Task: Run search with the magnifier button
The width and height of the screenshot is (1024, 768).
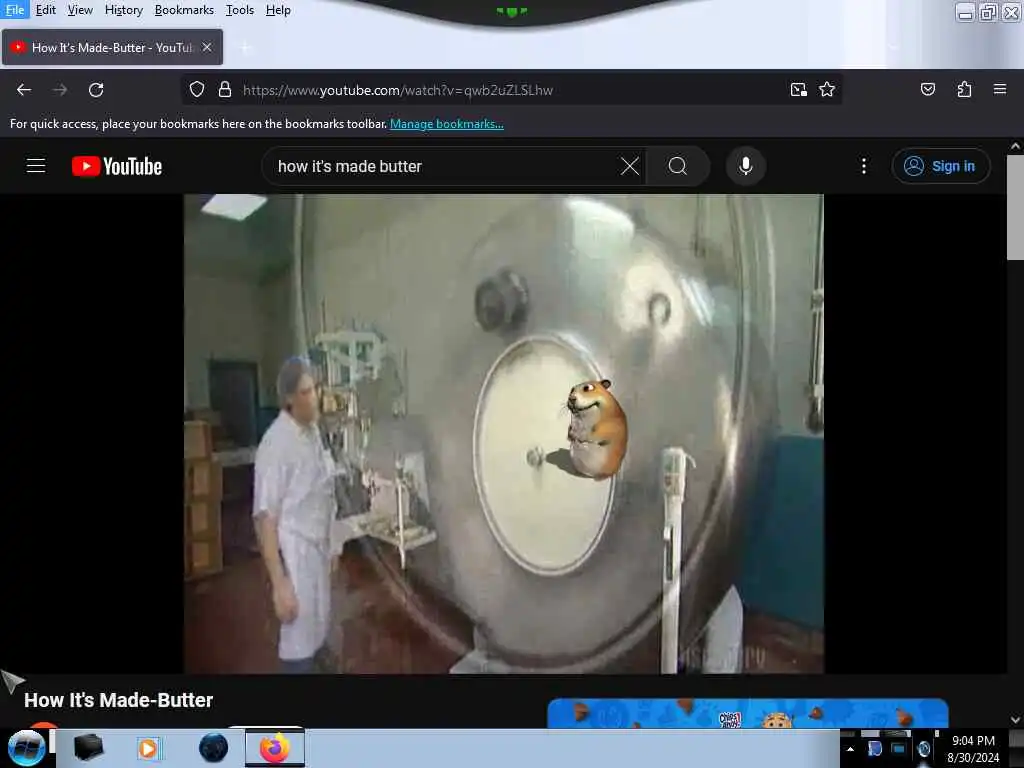Action: point(678,166)
